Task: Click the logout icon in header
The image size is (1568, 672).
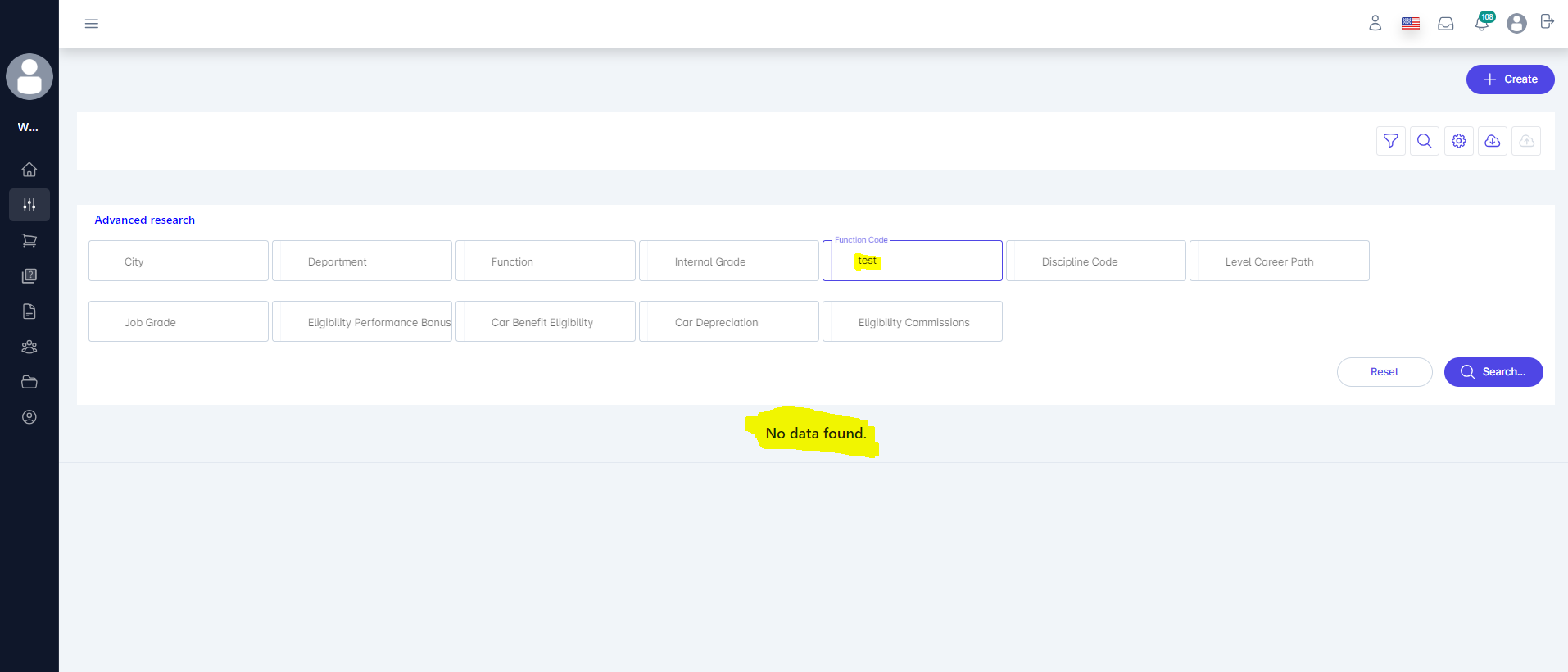Action: 1547,22
